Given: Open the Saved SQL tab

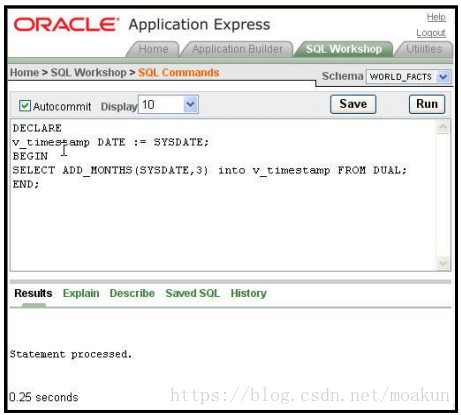Looking at the screenshot, I should [193, 293].
